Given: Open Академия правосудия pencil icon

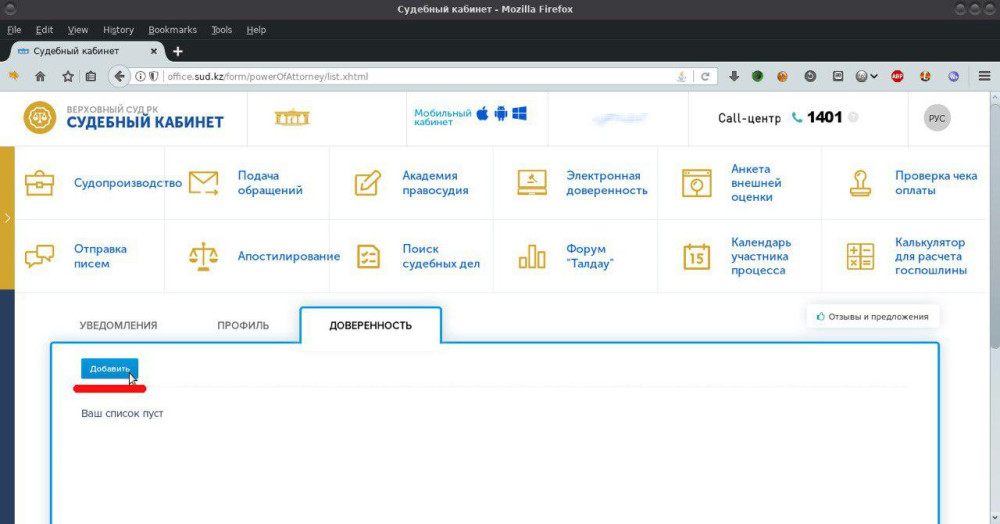Looking at the screenshot, I should pyautogui.click(x=368, y=184).
